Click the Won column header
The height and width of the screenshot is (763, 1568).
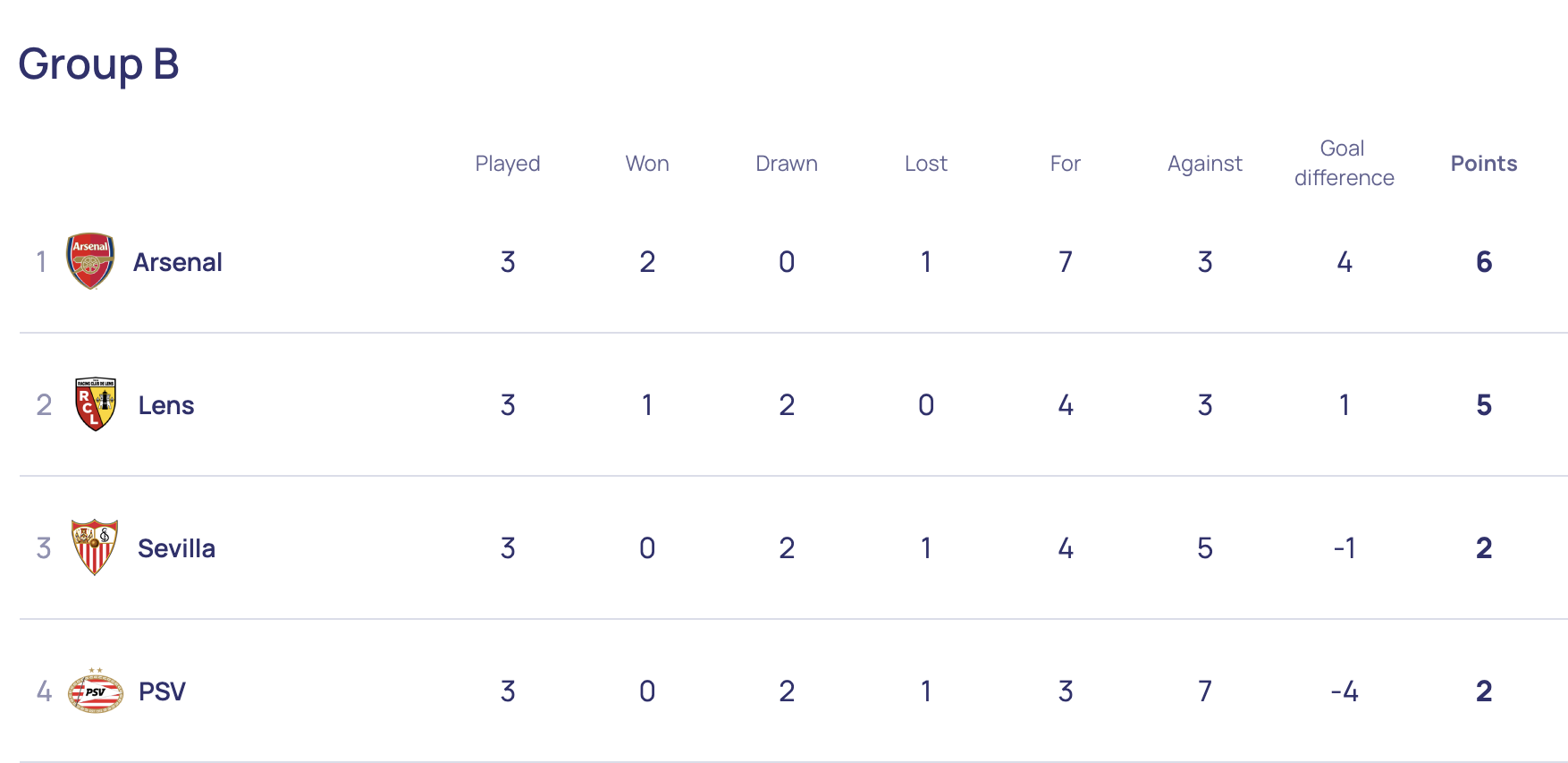pyautogui.click(x=647, y=164)
